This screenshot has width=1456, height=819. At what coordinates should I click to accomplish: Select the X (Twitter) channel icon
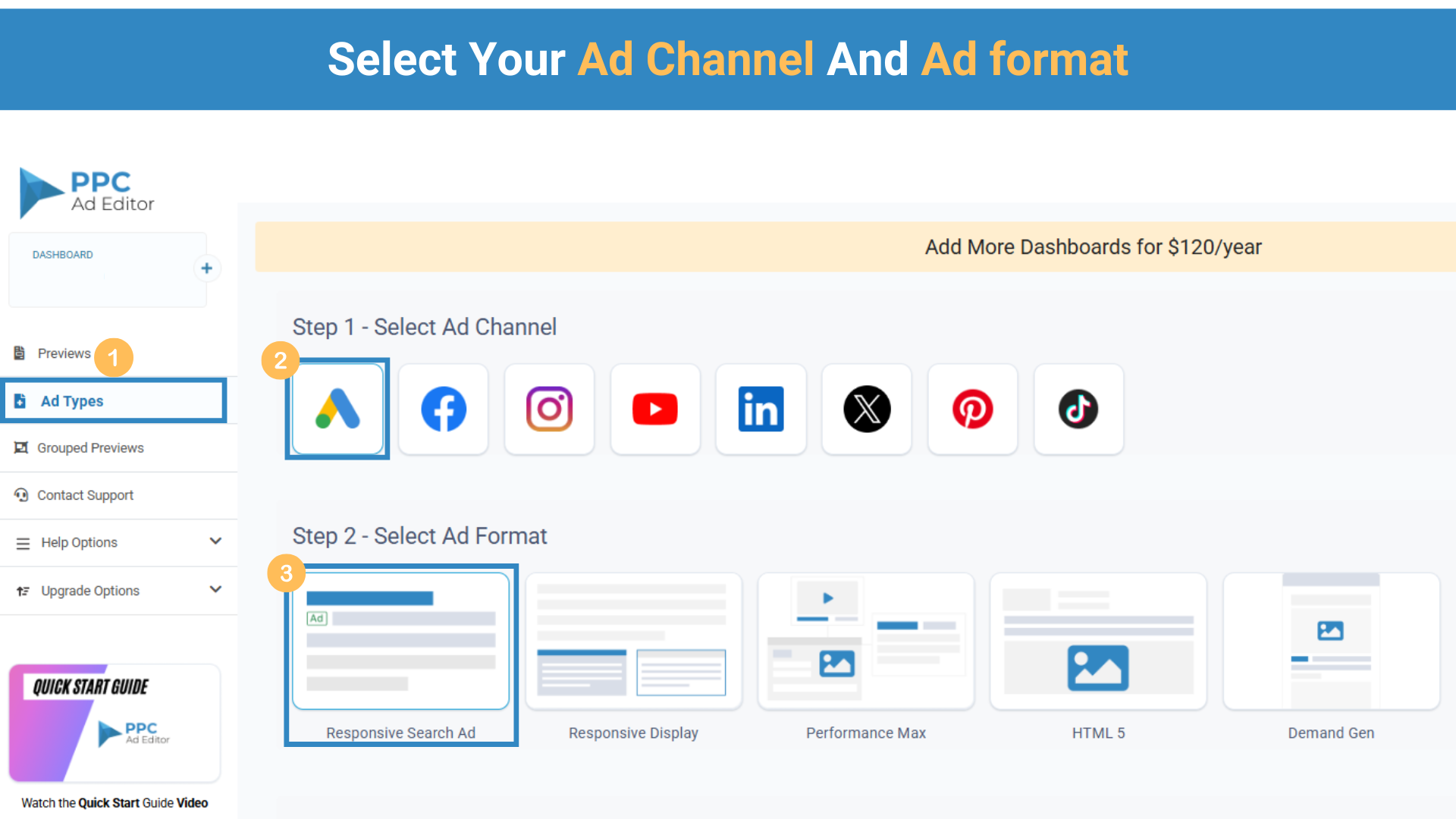pos(867,409)
